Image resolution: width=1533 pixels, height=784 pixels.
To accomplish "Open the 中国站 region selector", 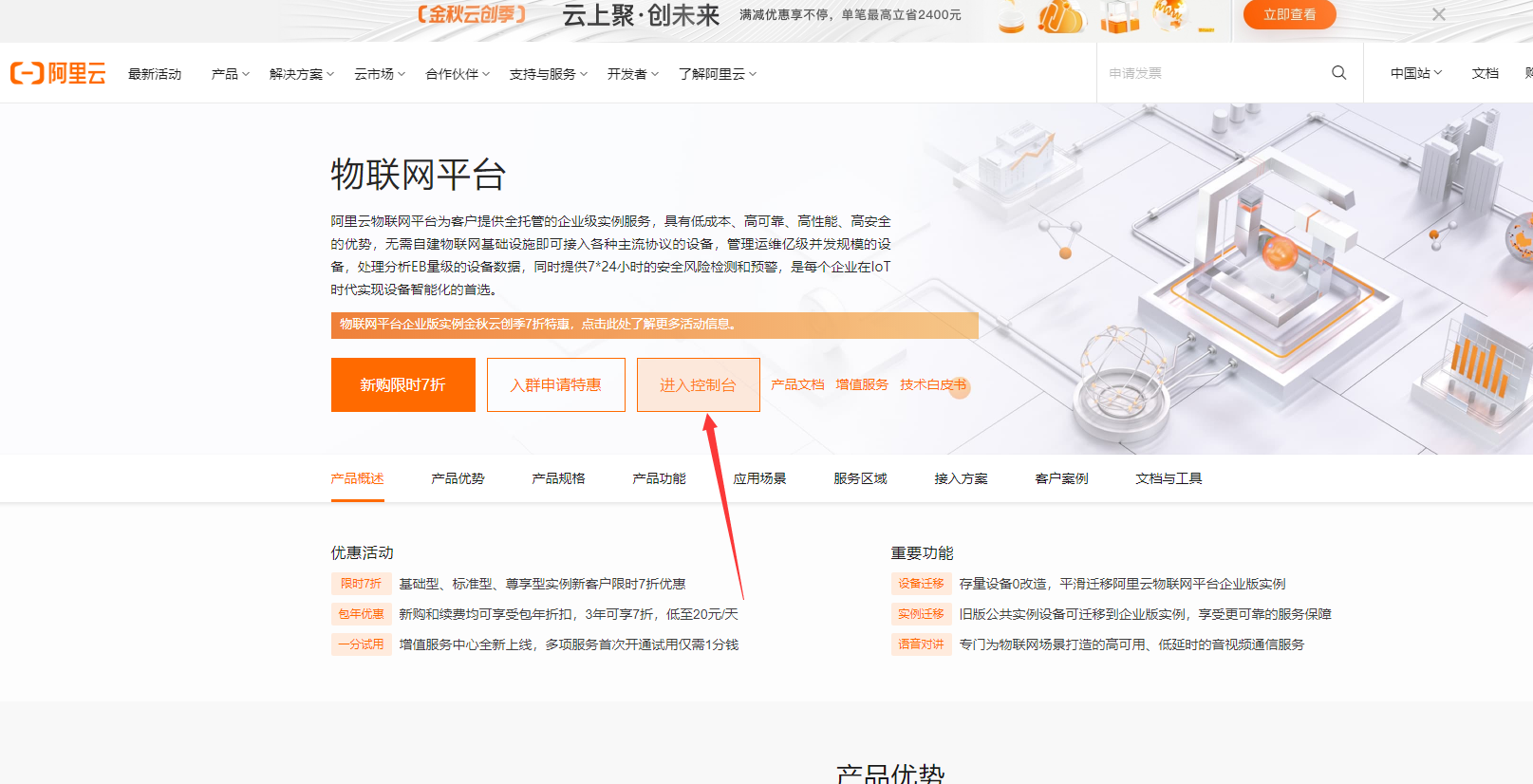I will pyautogui.click(x=1416, y=73).
